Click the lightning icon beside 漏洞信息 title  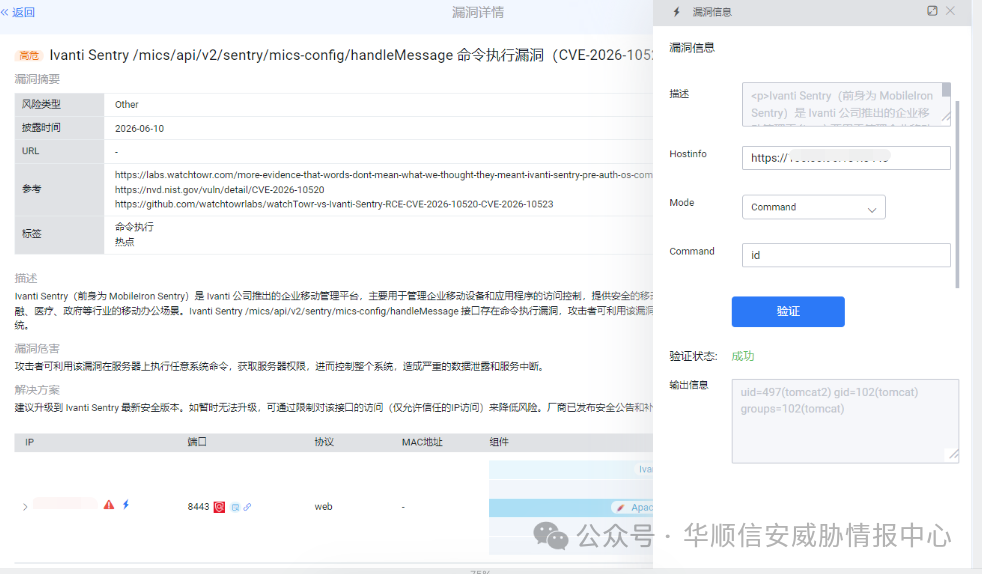676,12
